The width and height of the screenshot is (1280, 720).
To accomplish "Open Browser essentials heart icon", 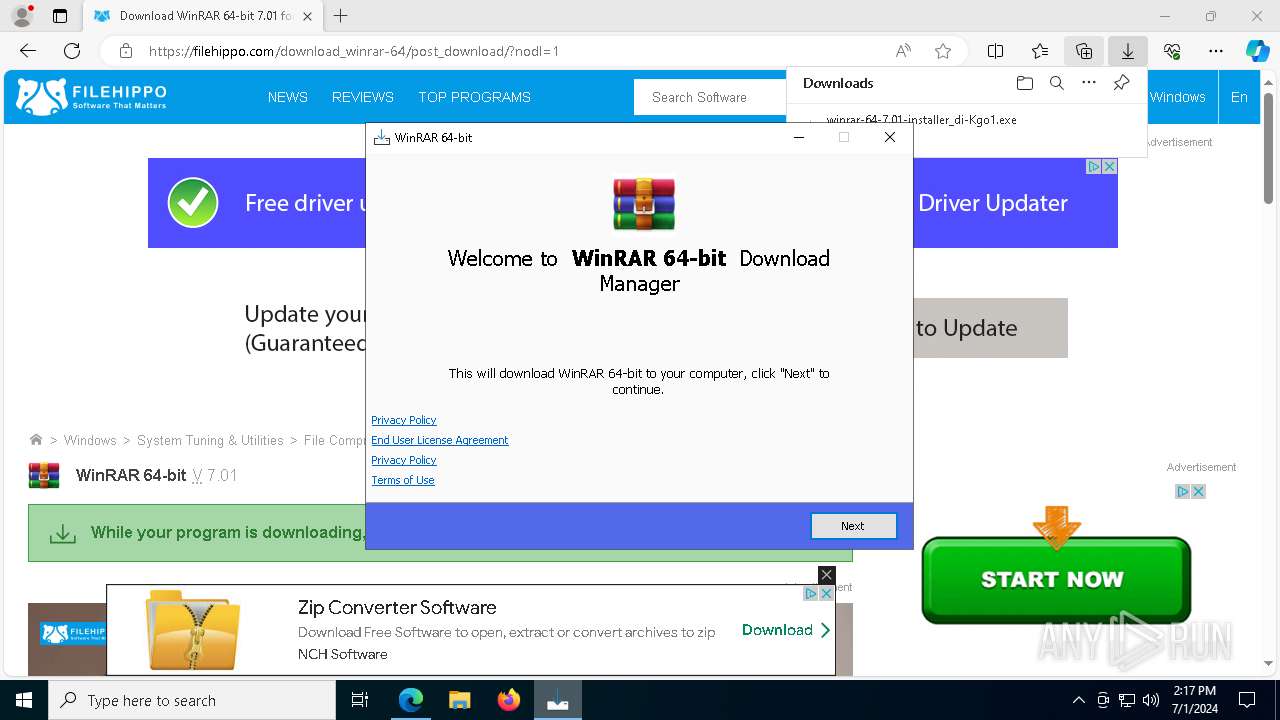I will [1172, 51].
